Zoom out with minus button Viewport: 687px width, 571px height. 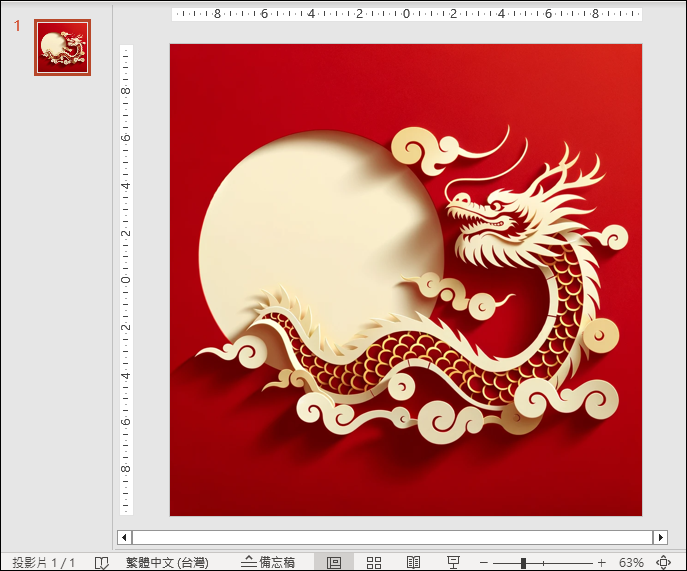pyautogui.click(x=484, y=563)
